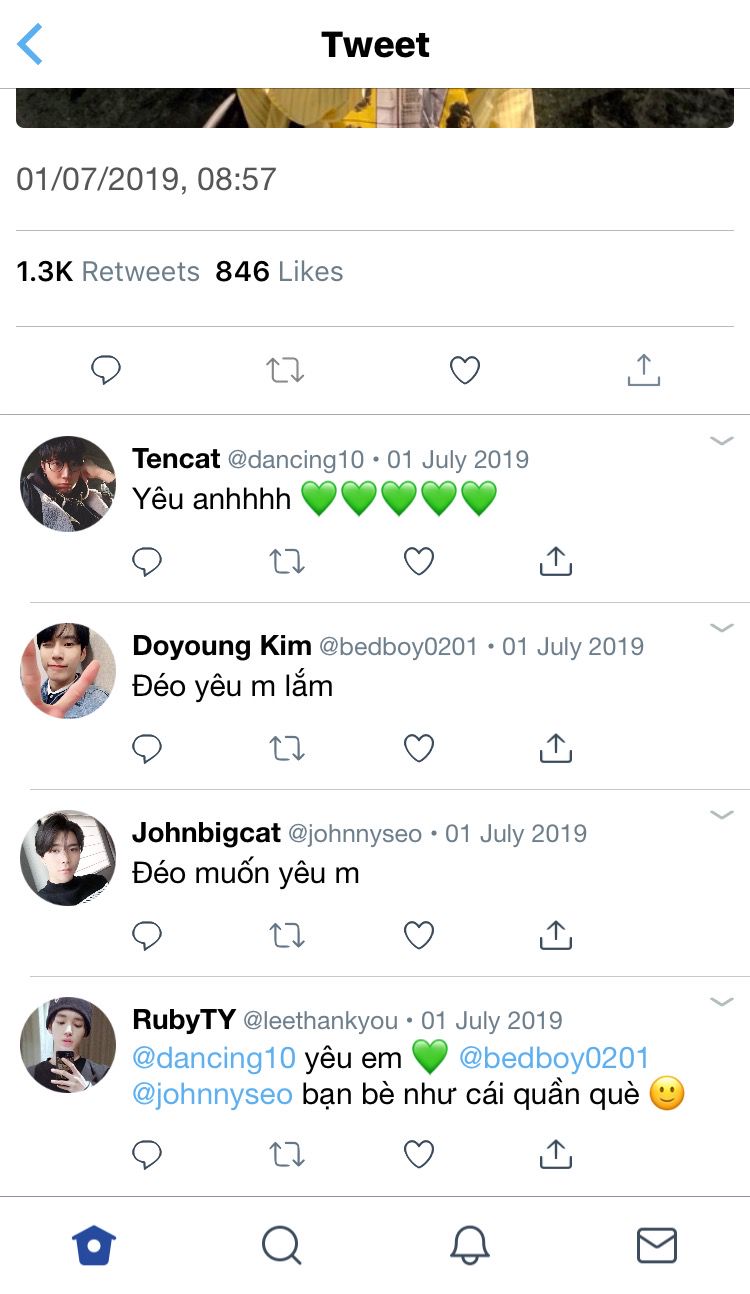Like the main tweet

tap(464, 371)
